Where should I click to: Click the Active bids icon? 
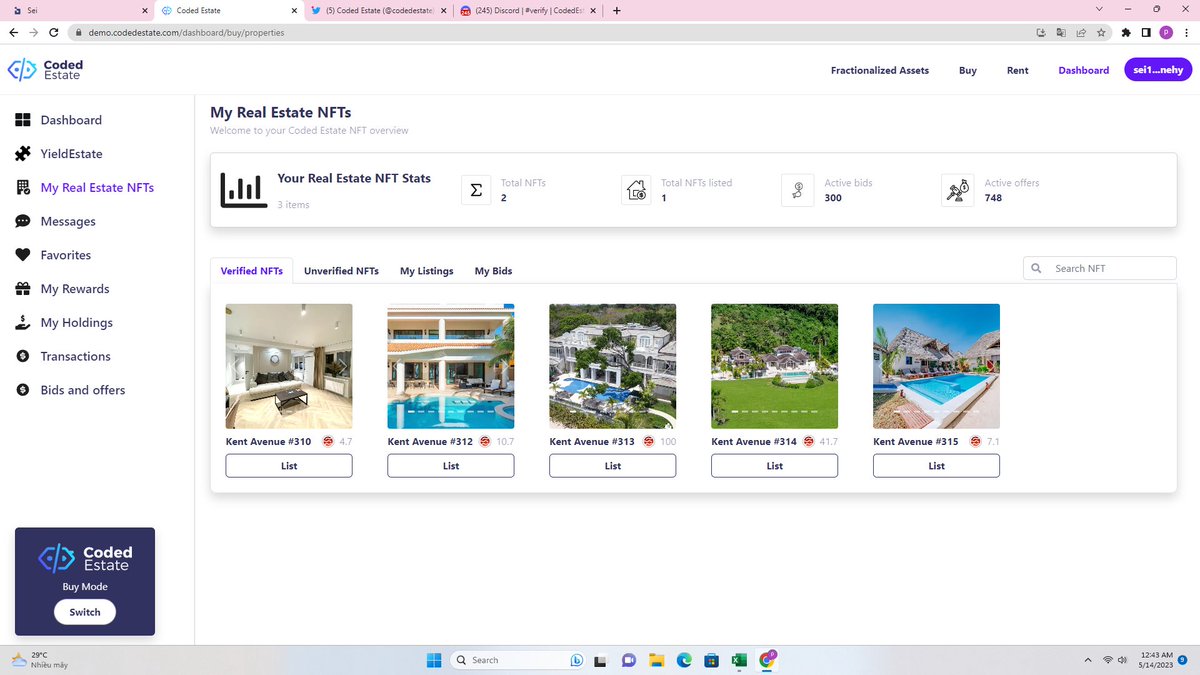797,190
